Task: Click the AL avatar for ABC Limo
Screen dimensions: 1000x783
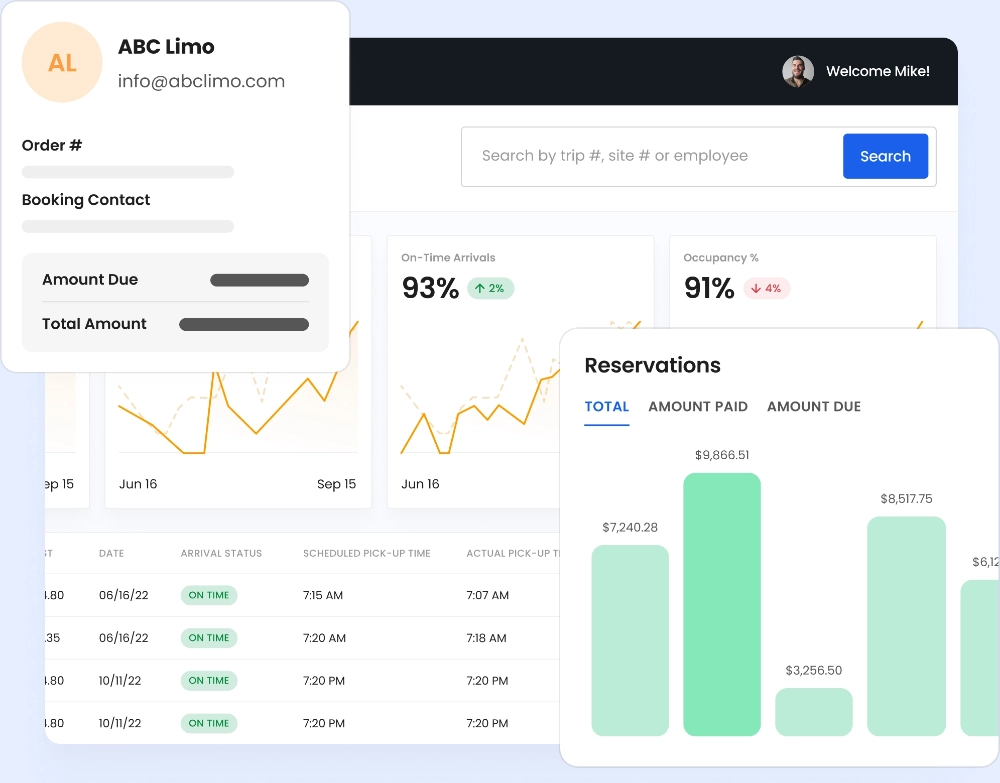Action: tap(62, 62)
